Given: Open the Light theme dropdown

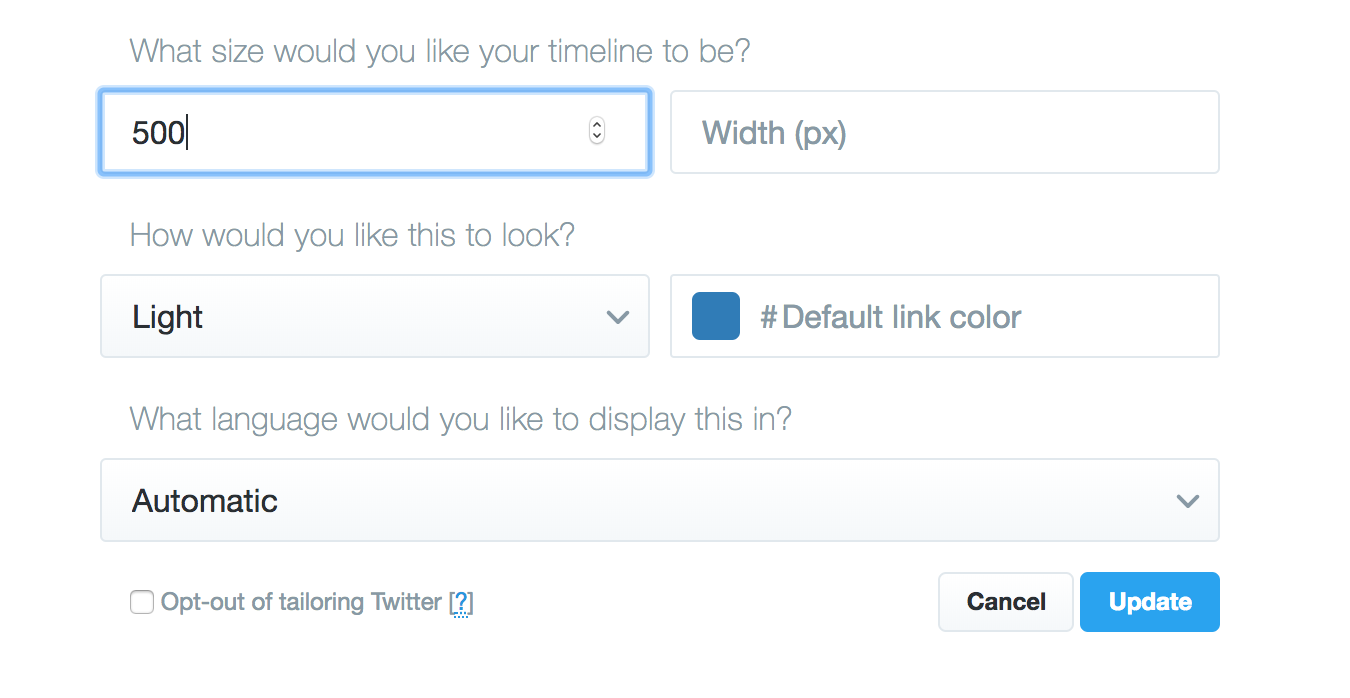Looking at the screenshot, I should pos(374,317).
